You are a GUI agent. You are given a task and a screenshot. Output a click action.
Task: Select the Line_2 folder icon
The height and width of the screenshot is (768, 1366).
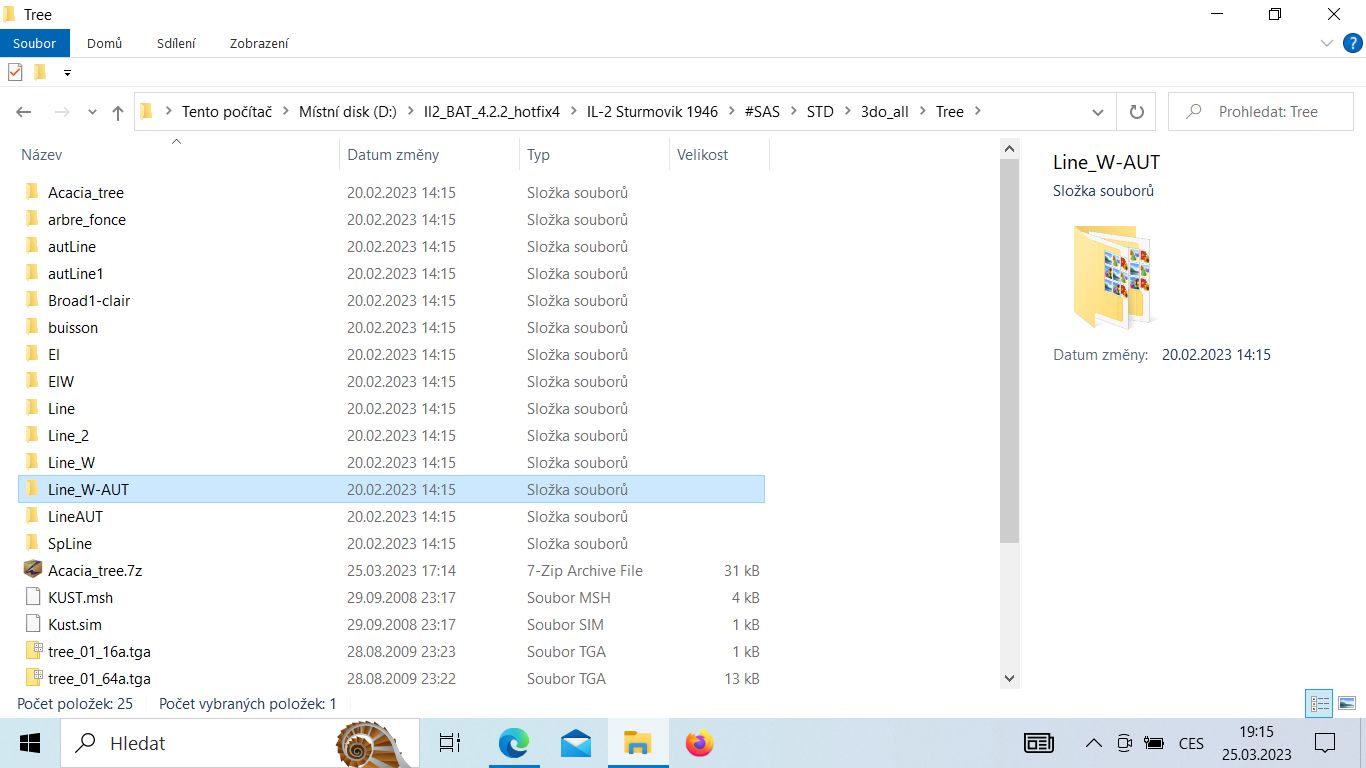click(x=32, y=435)
